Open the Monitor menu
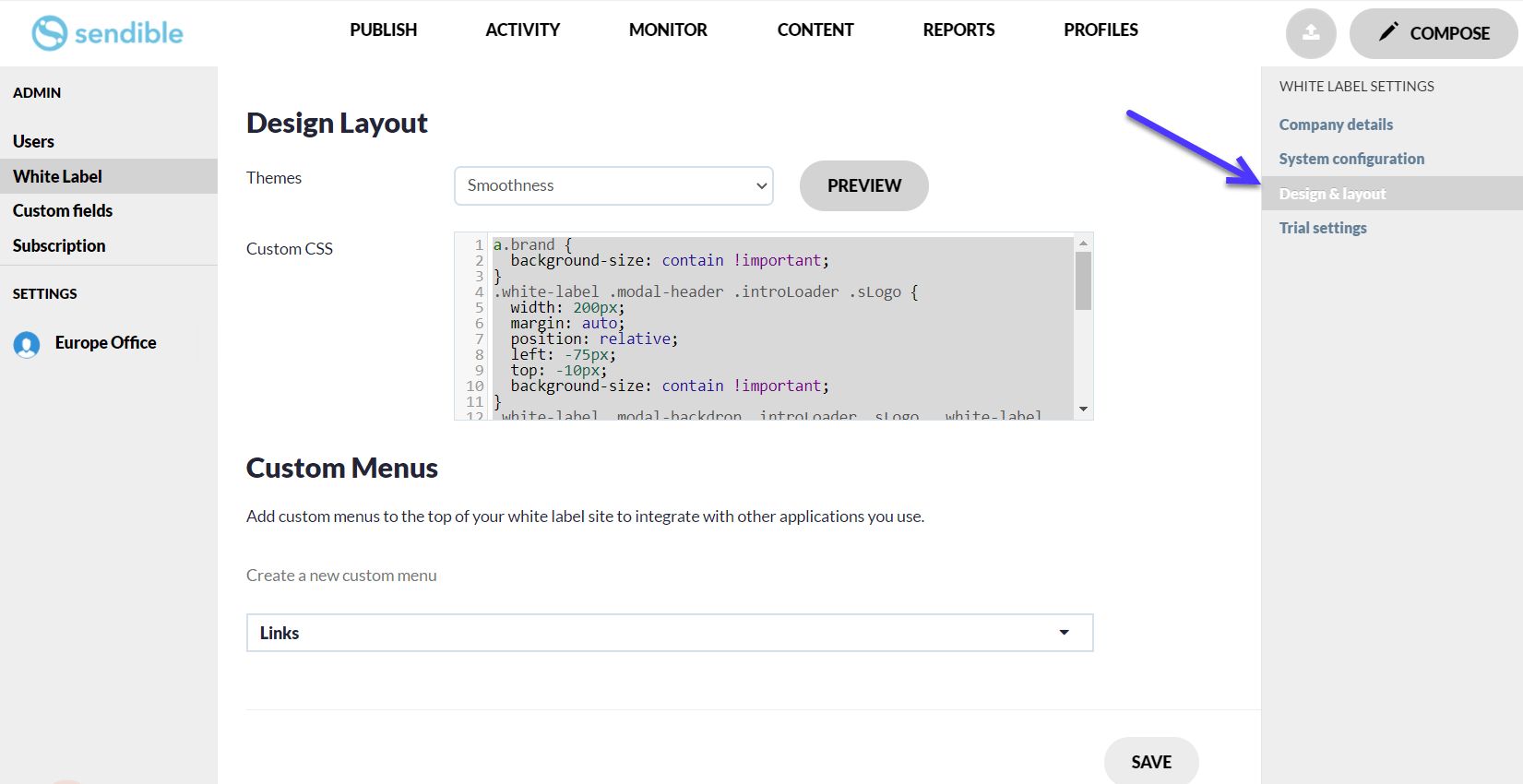Screen dimensions: 1523x784 (x=668, y=30)
